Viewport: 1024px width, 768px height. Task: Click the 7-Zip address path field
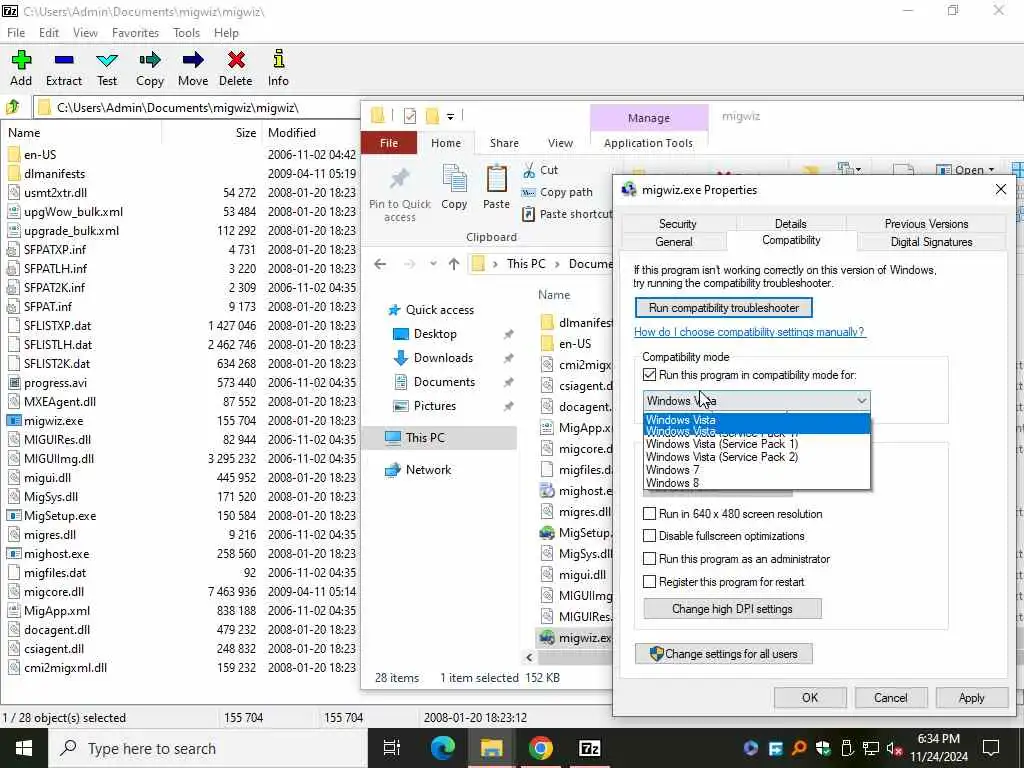196,108
